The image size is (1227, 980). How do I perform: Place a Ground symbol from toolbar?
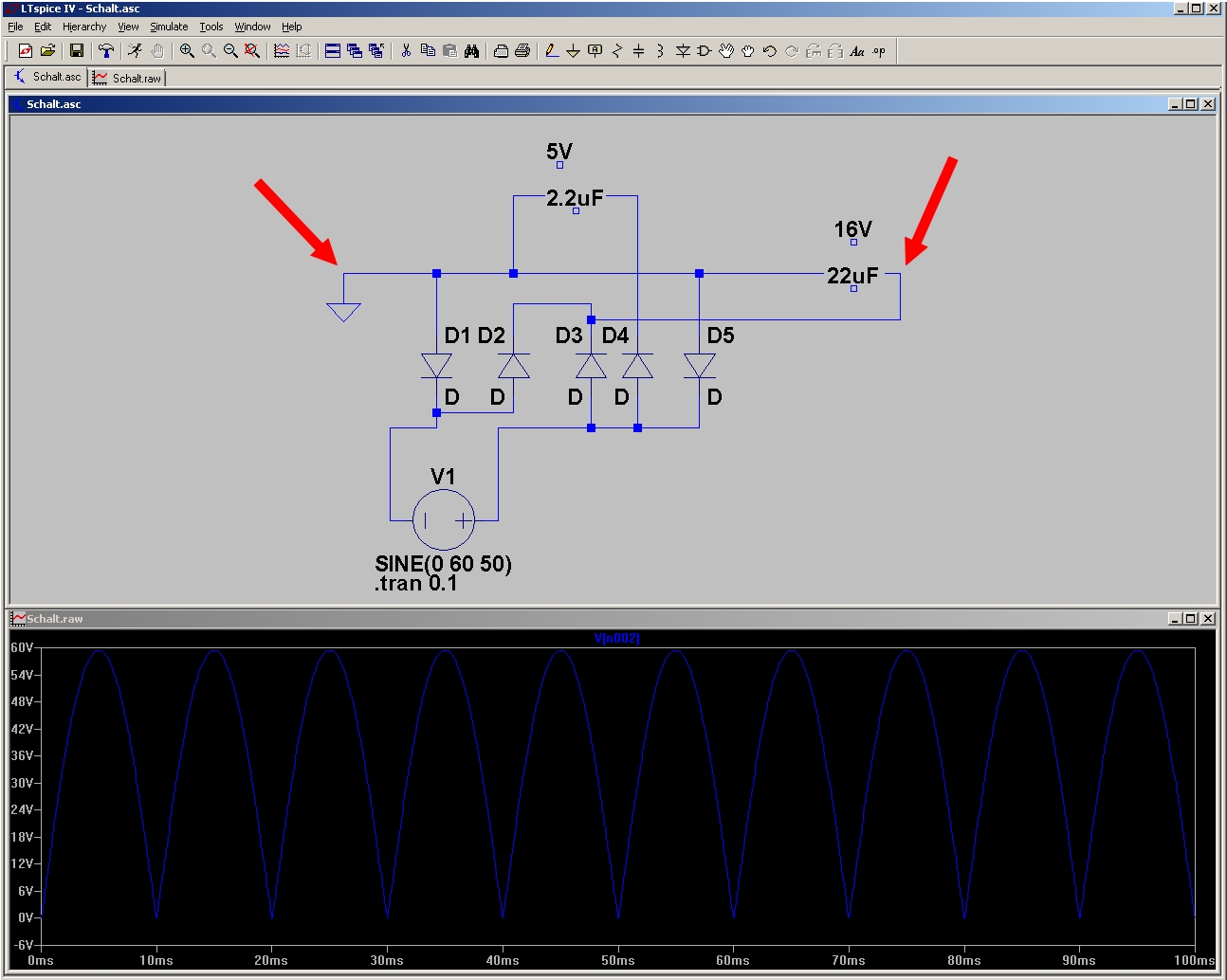(573, 51)
